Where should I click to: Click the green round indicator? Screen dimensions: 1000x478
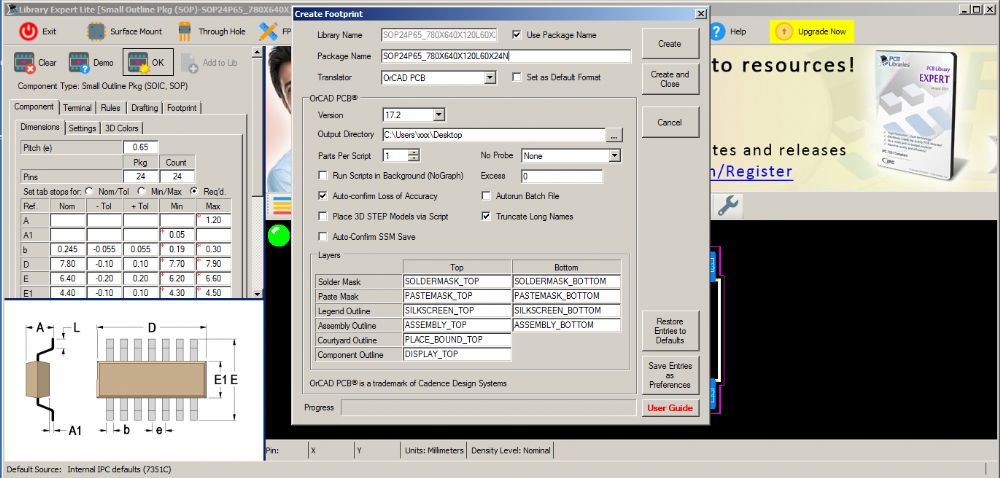tap(279, 235)
